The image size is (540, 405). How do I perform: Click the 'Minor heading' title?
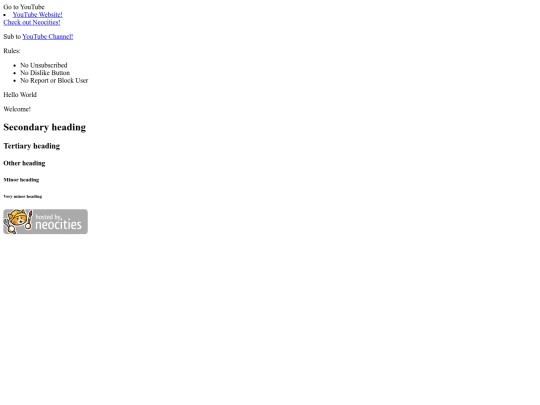[21, 180]
